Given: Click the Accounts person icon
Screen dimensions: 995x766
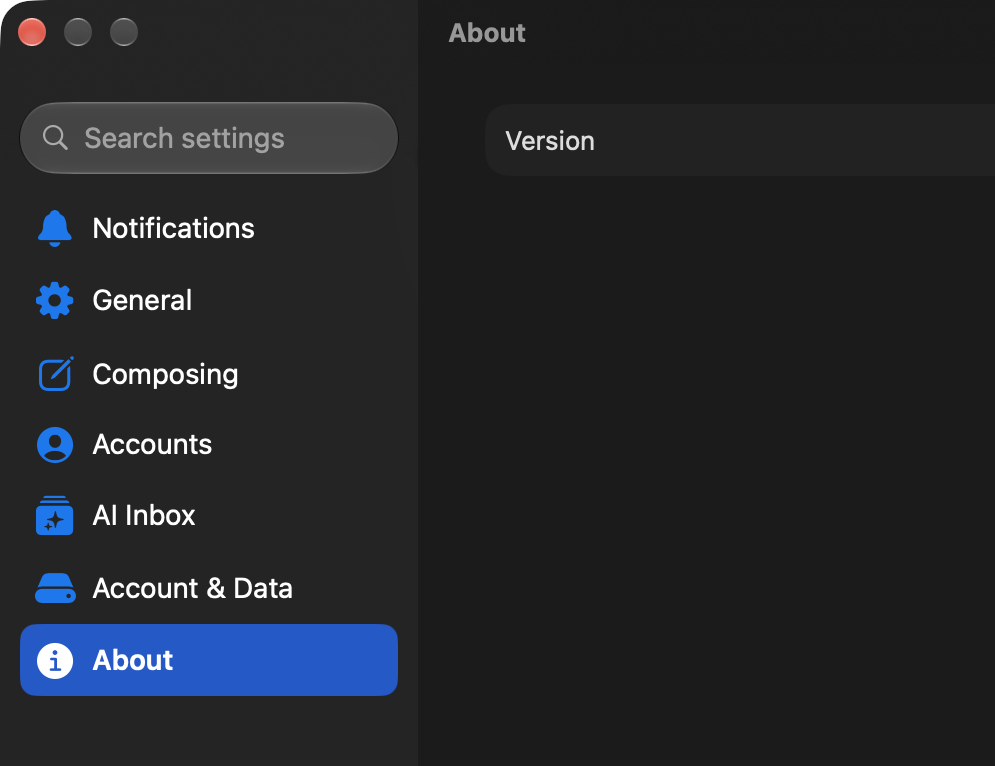Looking at the screenshot, I should coord(55,444).
